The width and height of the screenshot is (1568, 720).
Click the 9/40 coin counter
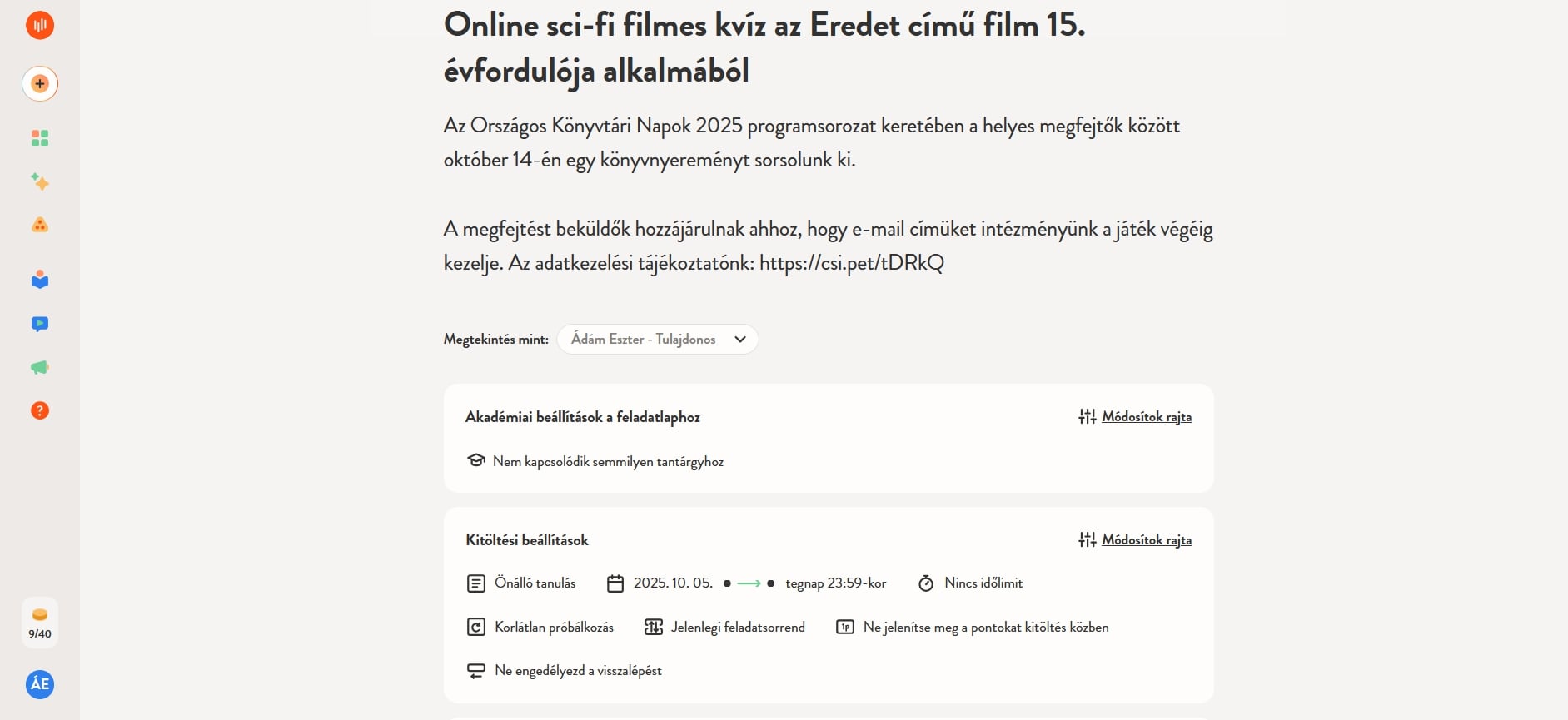coord(39,623)
